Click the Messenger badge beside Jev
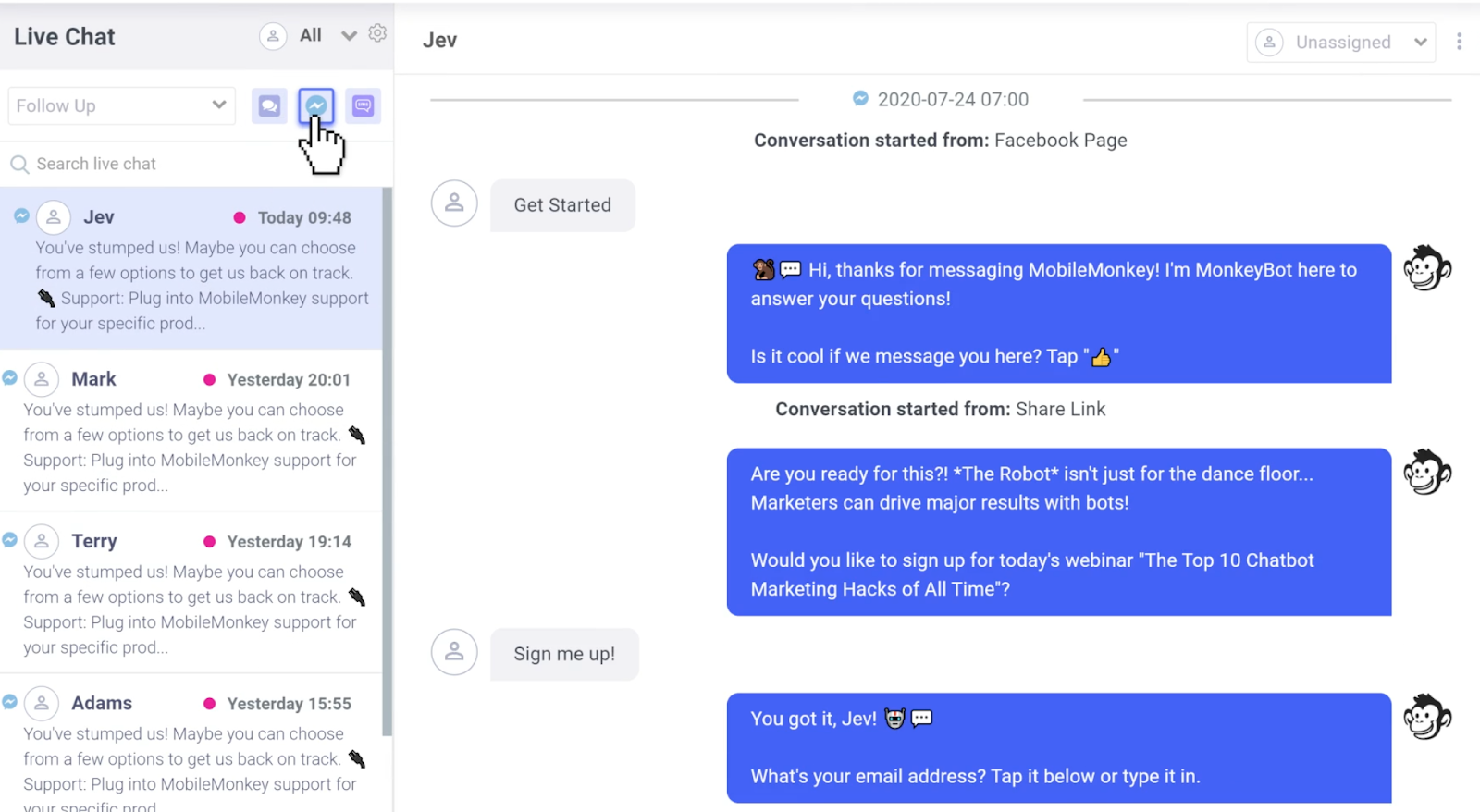The width and height of the screenshot is (1480, 812). tap(21, 215)
